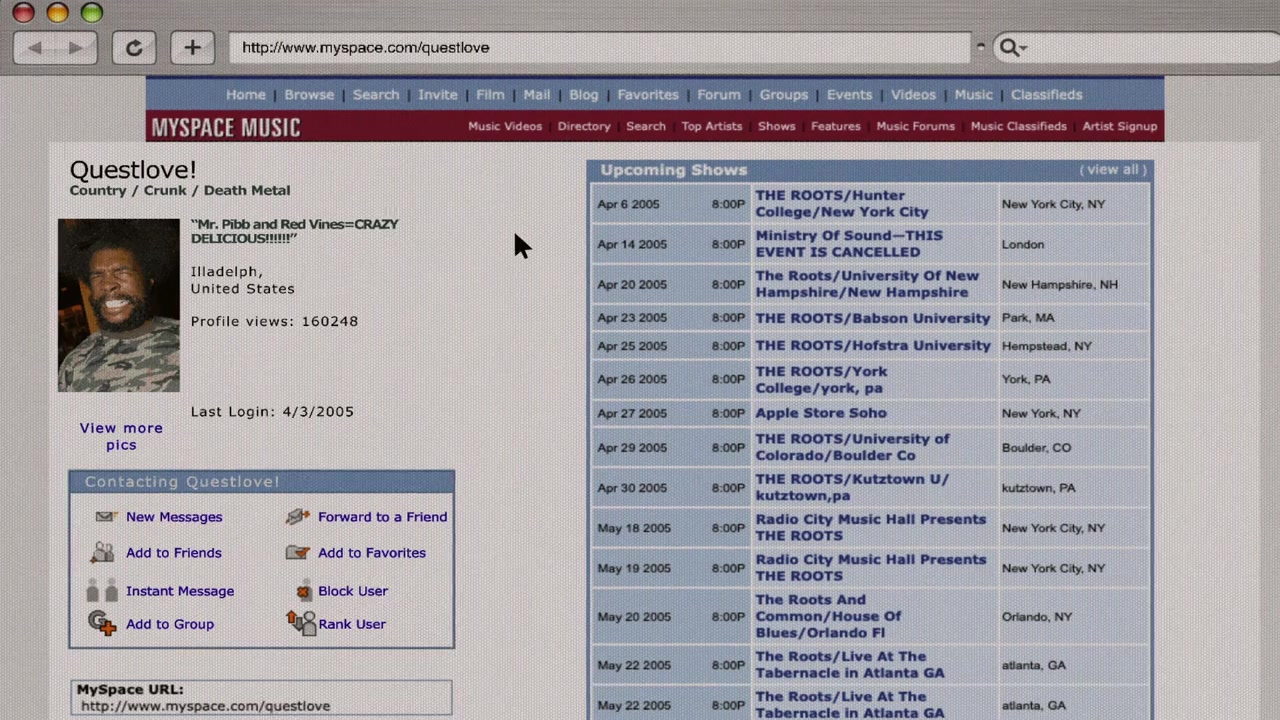The width and height of the screenshot is (1280, 720).
Task: Expand the browser search magnifier dropdown
Action: [x=1012, y=48]
